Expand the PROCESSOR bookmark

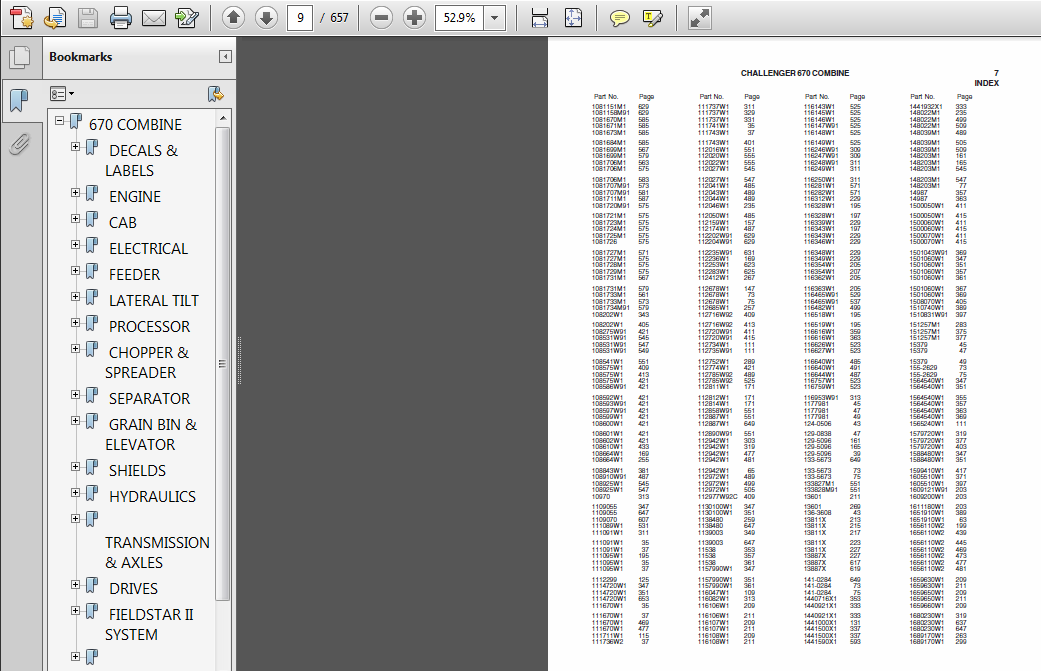point(76,323)
